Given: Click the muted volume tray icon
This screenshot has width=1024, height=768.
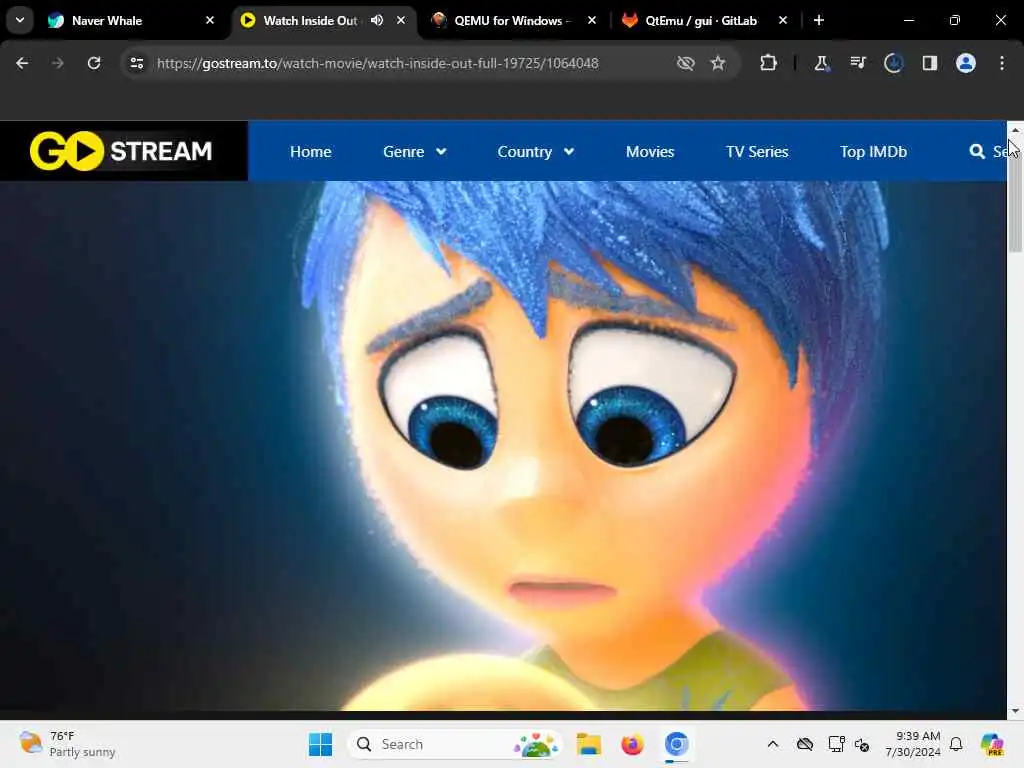Looking at the screenshot, I should pos(862,744).
